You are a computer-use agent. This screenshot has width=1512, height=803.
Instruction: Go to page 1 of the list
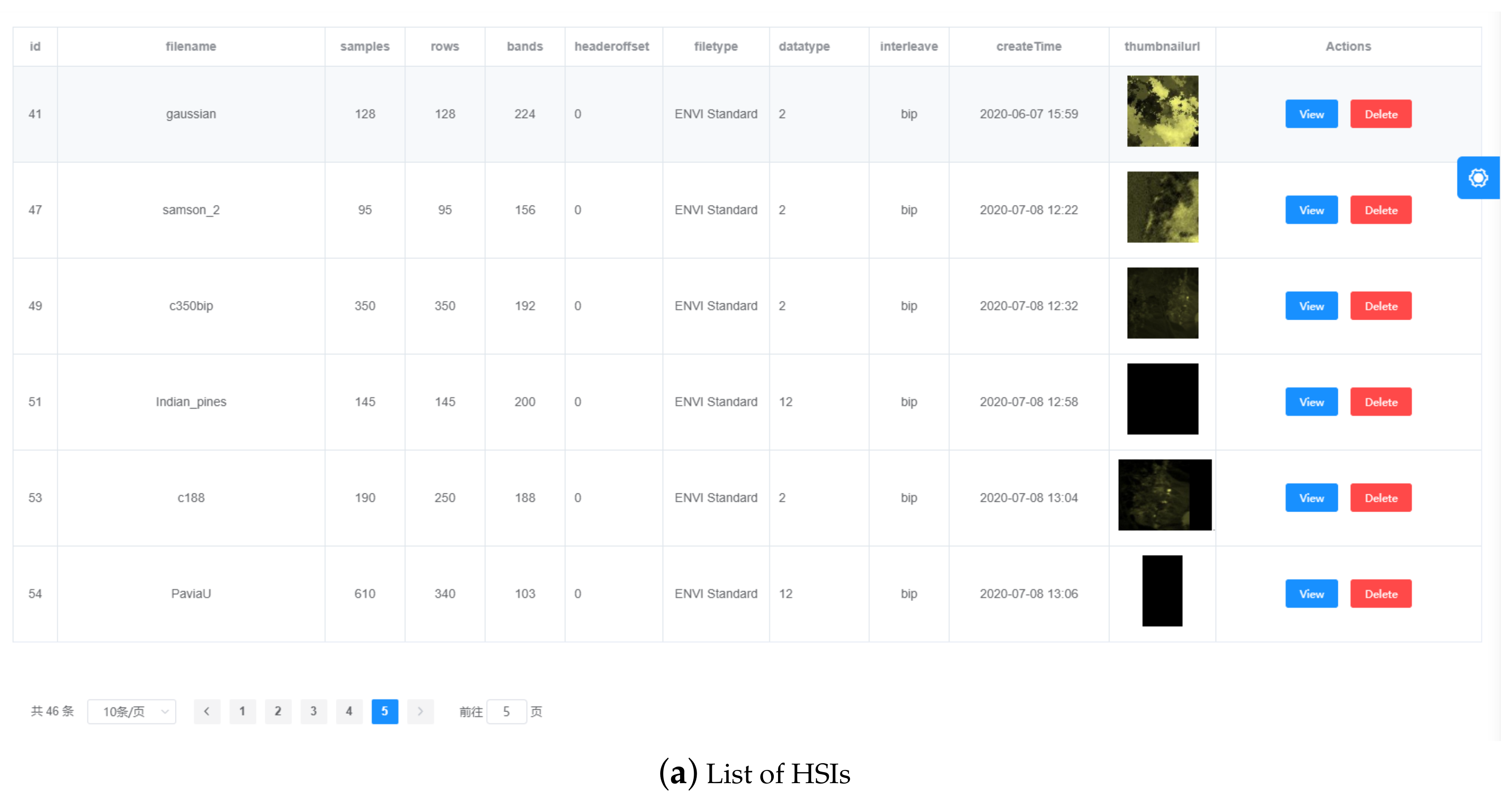[x=242, y=712]
